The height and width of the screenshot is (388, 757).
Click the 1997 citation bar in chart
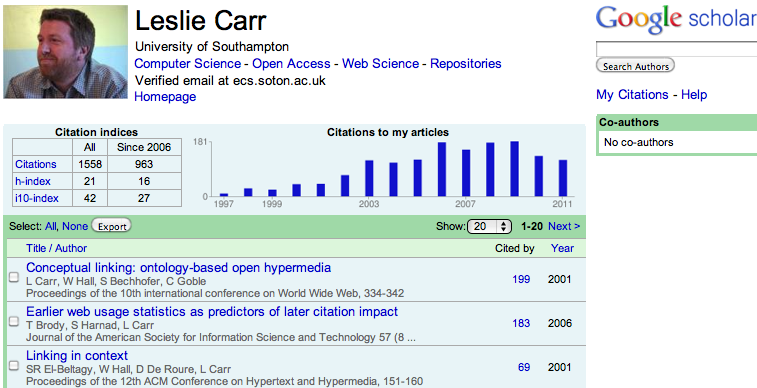pyautogui.click(x=224, y=194)
